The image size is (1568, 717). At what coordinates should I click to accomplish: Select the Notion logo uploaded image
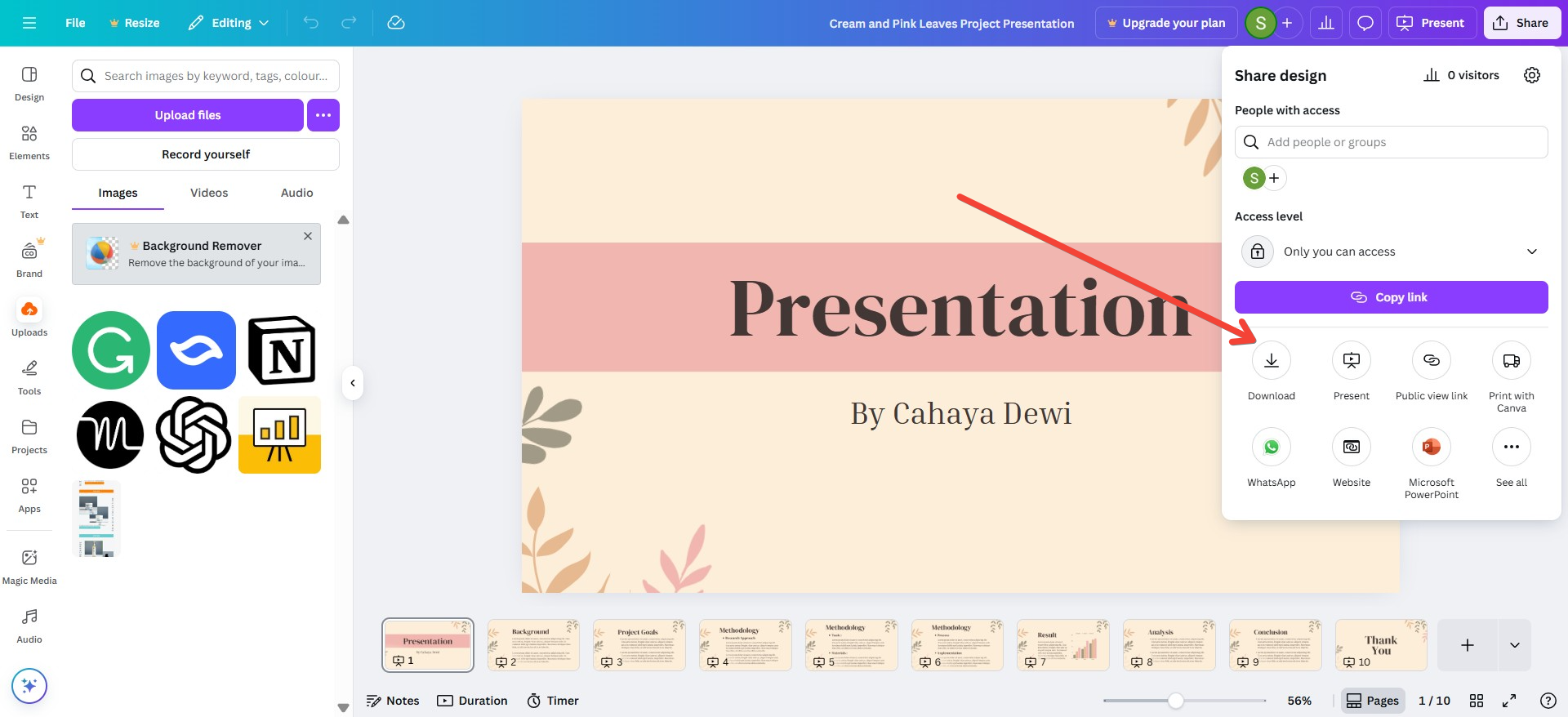282,350
